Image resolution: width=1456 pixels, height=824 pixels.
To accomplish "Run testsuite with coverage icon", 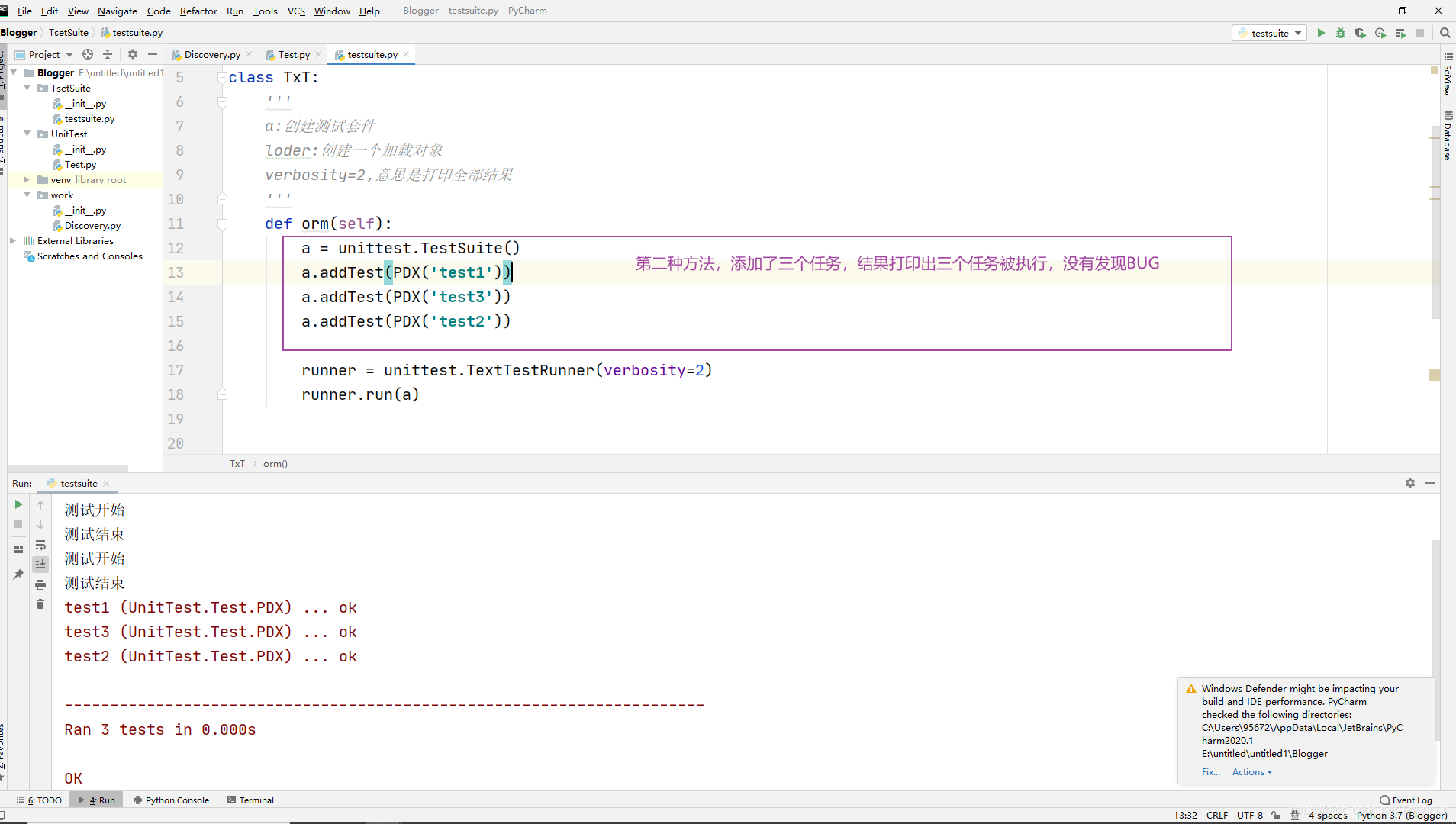I will coord(1361,33).
